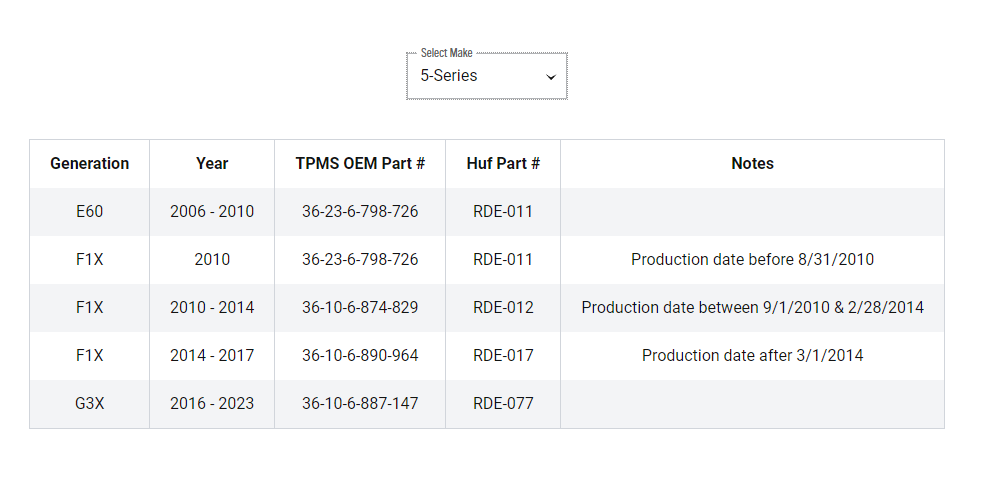The width and height of the screenshot is (989, 477).
Task: Click the RDE-077 Huf part number
Action: 503,403
